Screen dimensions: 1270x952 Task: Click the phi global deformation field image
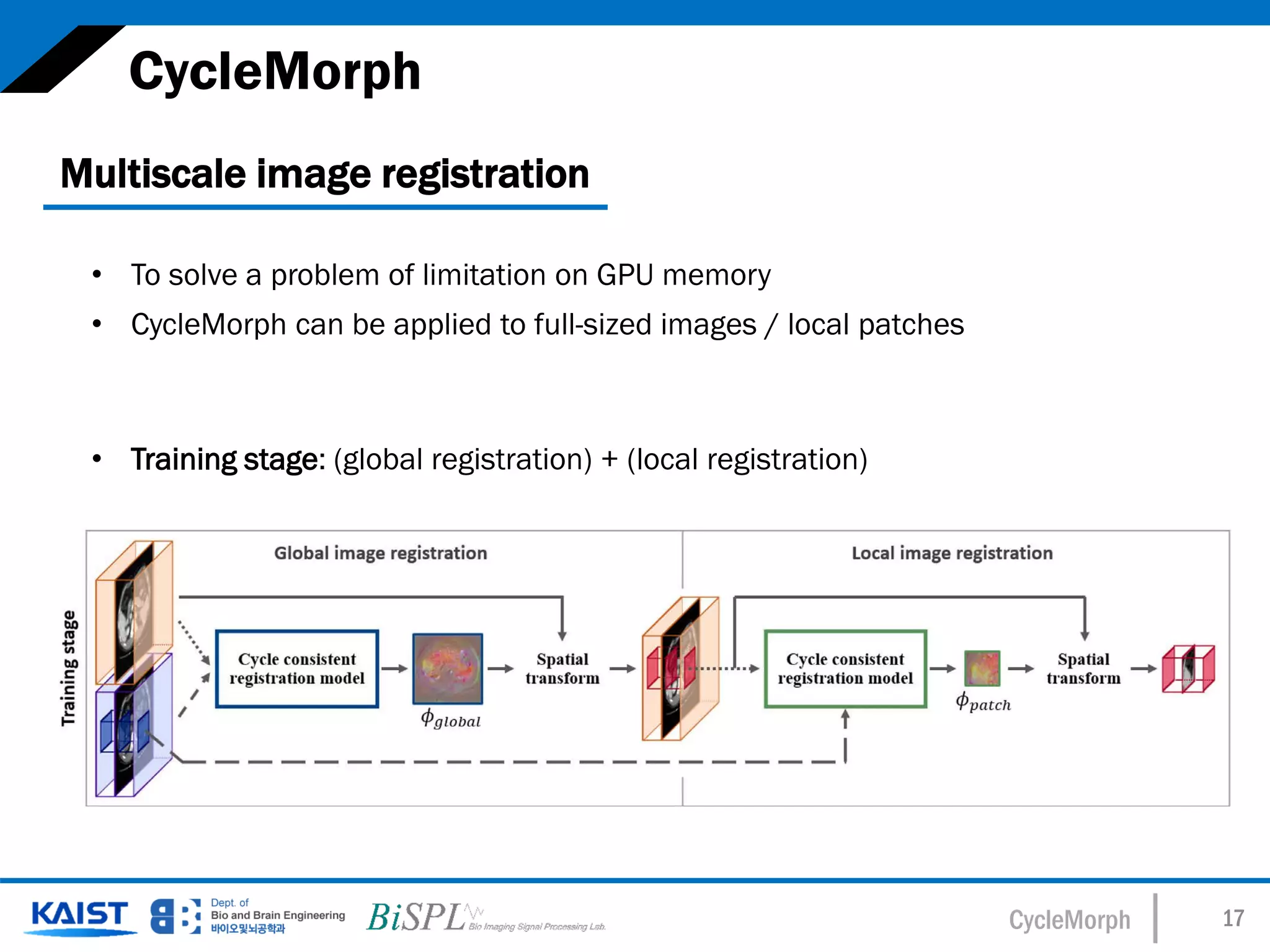(x=448, y=668)
